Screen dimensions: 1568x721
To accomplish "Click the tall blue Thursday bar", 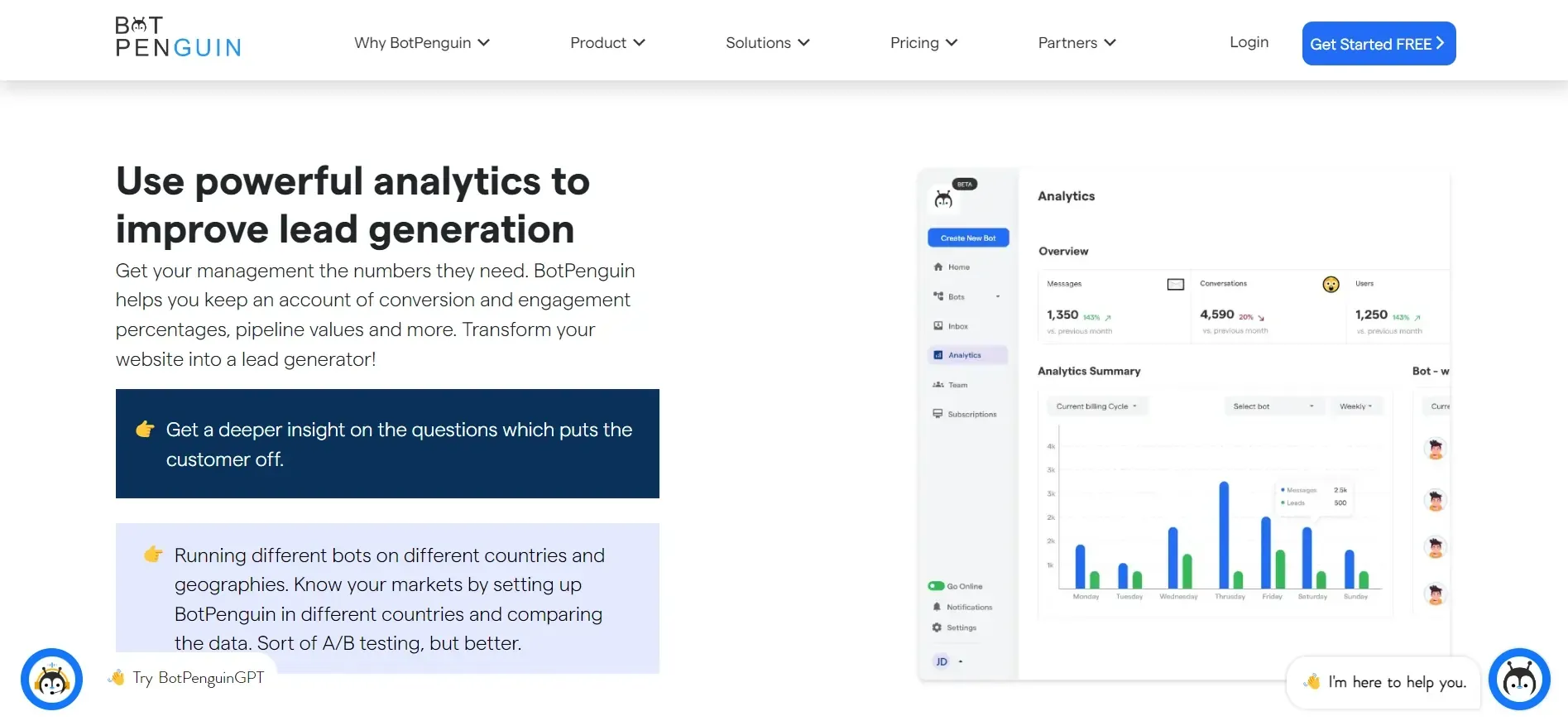I will [1224, 535].
